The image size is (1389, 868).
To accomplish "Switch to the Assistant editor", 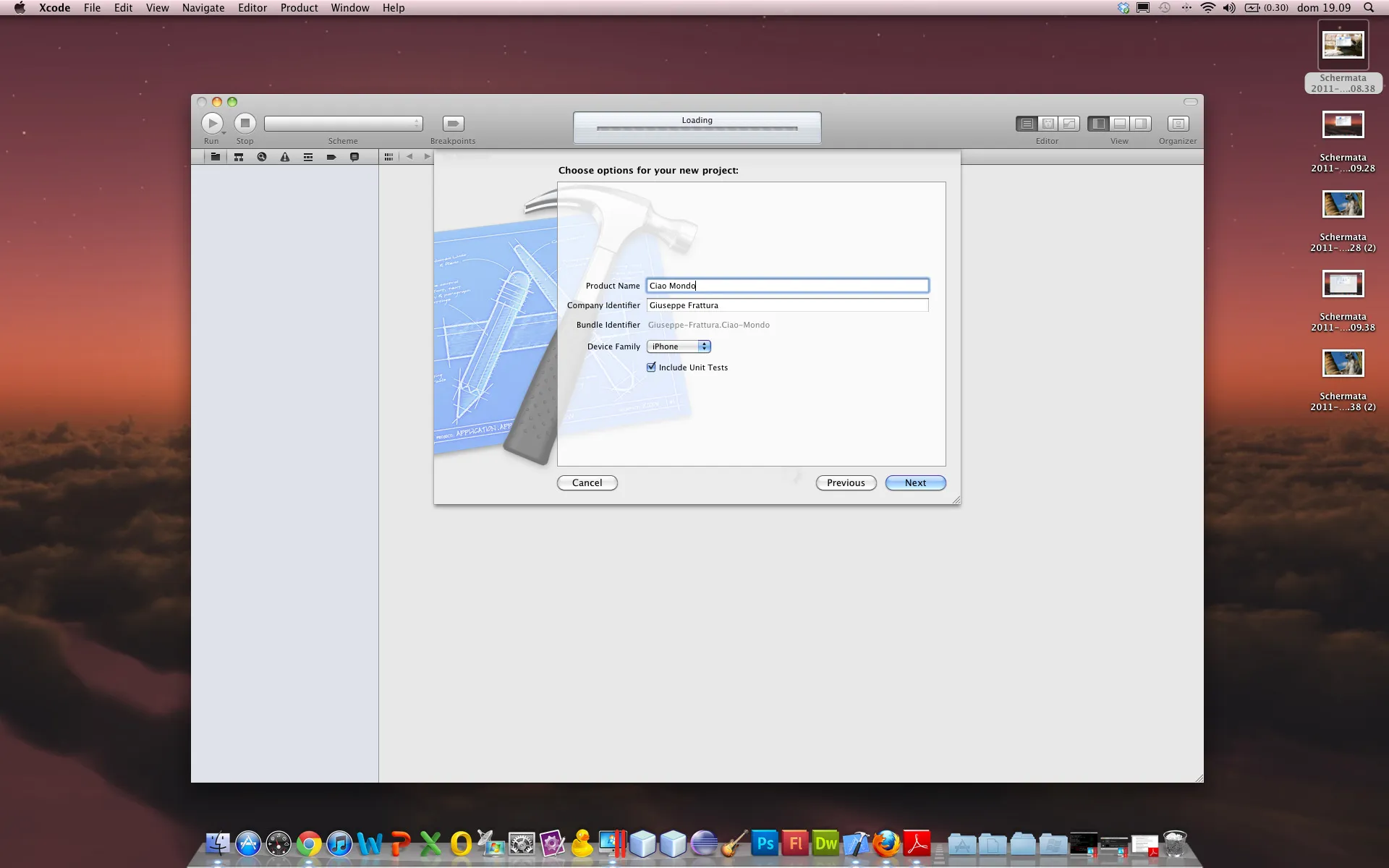I will pos(1048,124).
